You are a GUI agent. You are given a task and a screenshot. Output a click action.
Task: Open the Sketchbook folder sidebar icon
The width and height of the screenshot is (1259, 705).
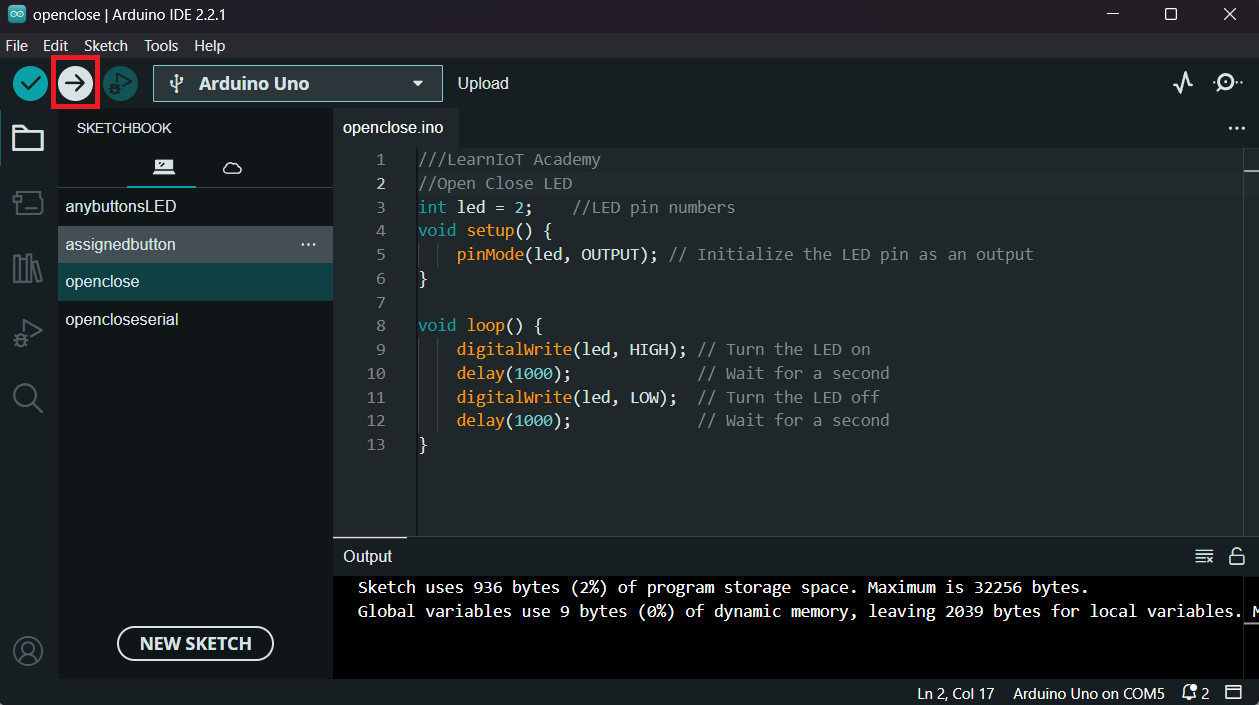point(28,138)
